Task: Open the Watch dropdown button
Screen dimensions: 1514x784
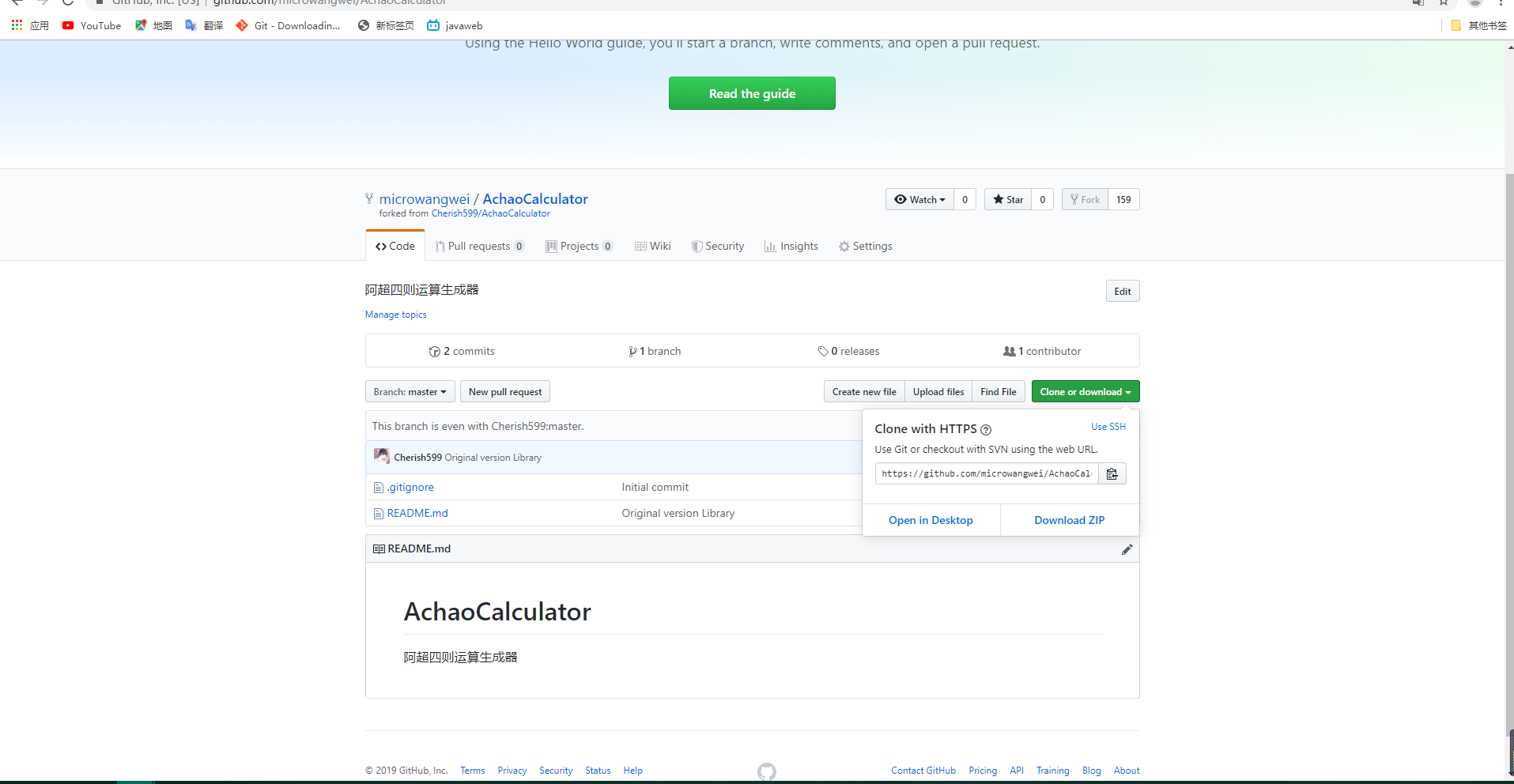Action: click(x=919, y=199)
